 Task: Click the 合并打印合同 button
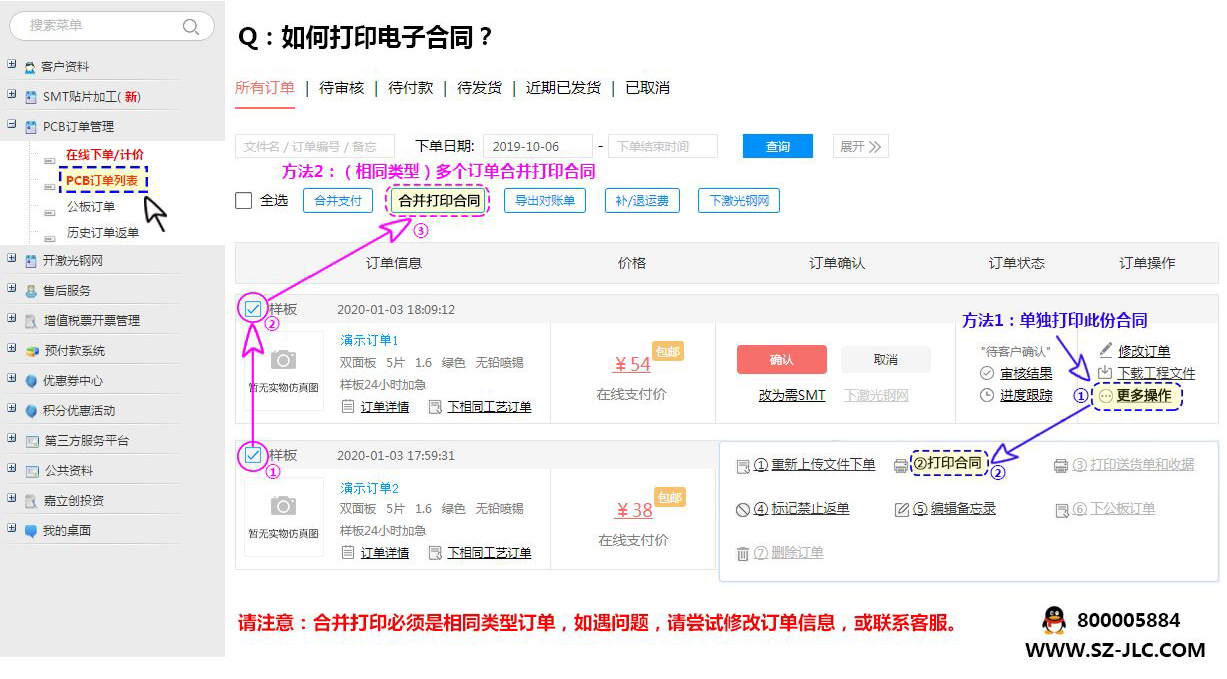(x=439, y=201)
